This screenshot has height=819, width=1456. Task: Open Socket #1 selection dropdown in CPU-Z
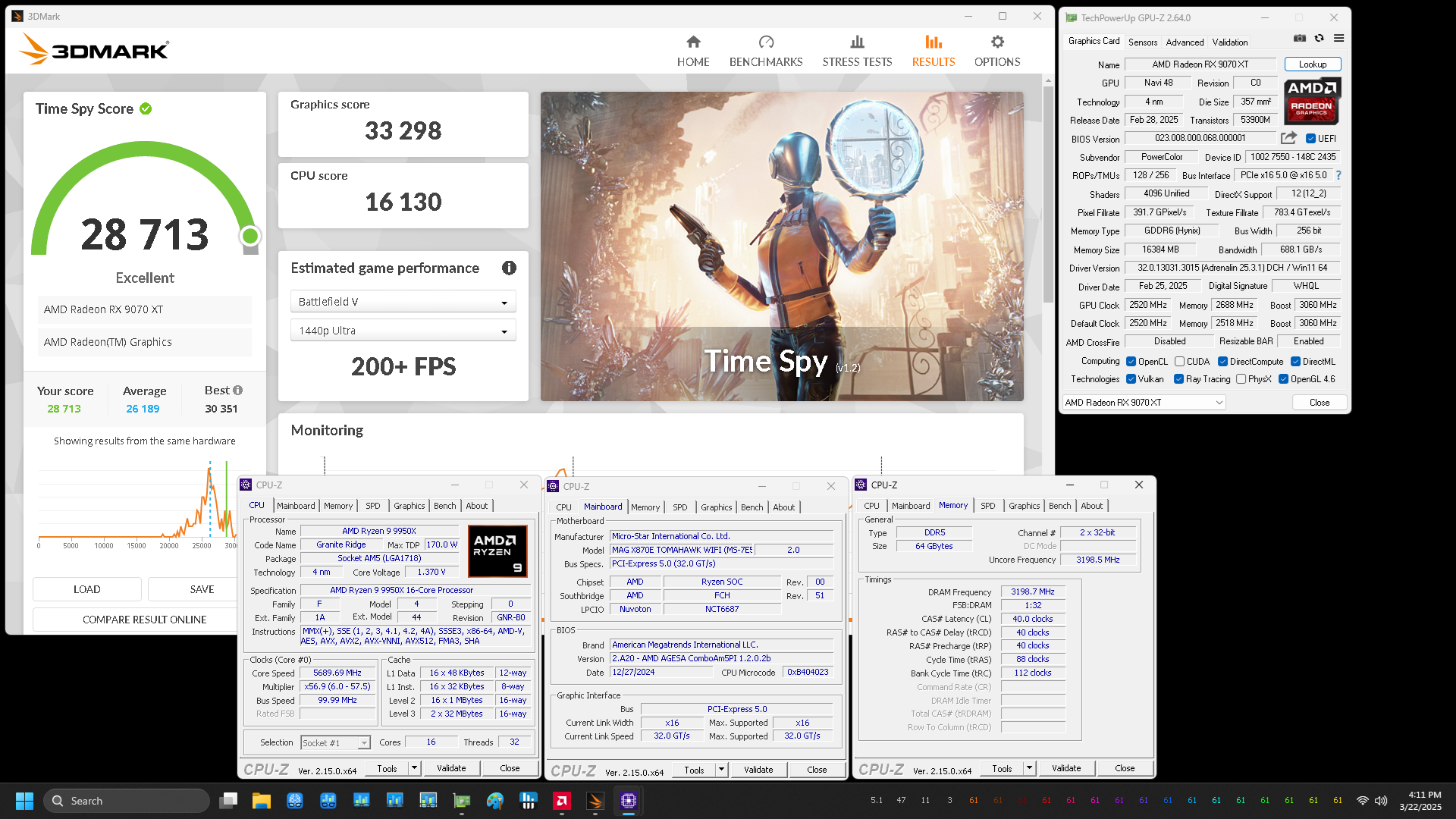pos(335,743)
